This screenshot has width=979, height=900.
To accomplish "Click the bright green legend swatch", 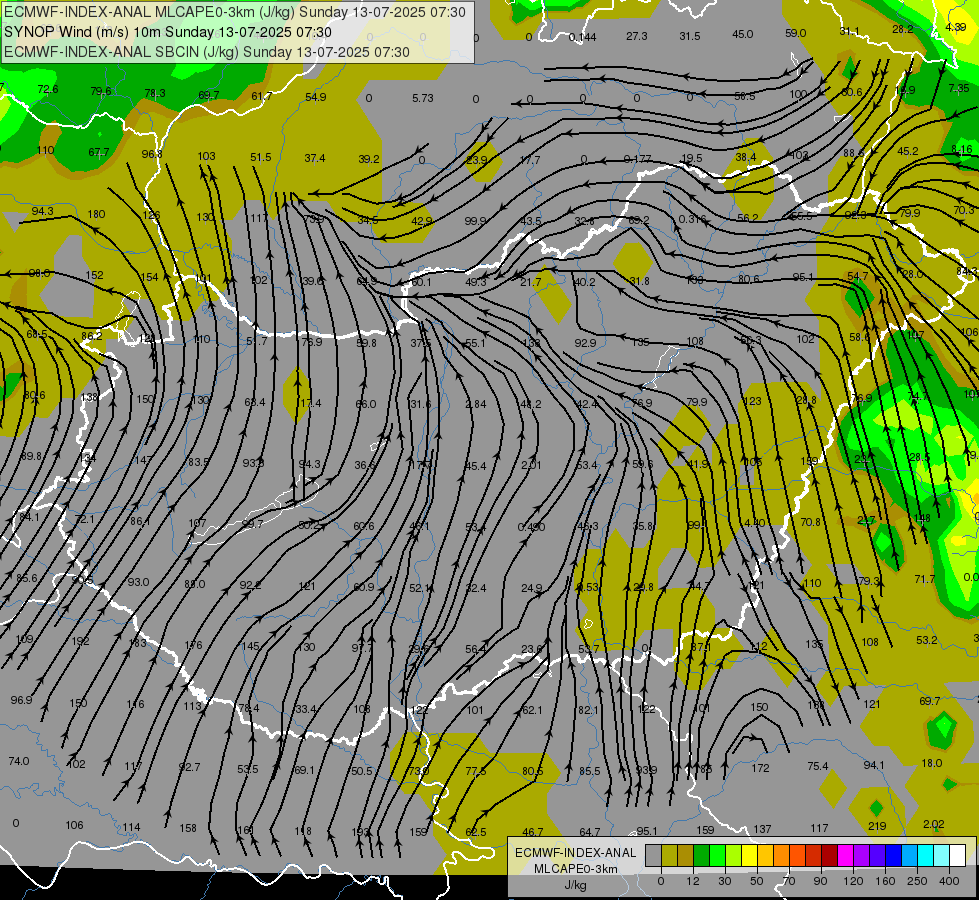I will (x=718, y=856).
